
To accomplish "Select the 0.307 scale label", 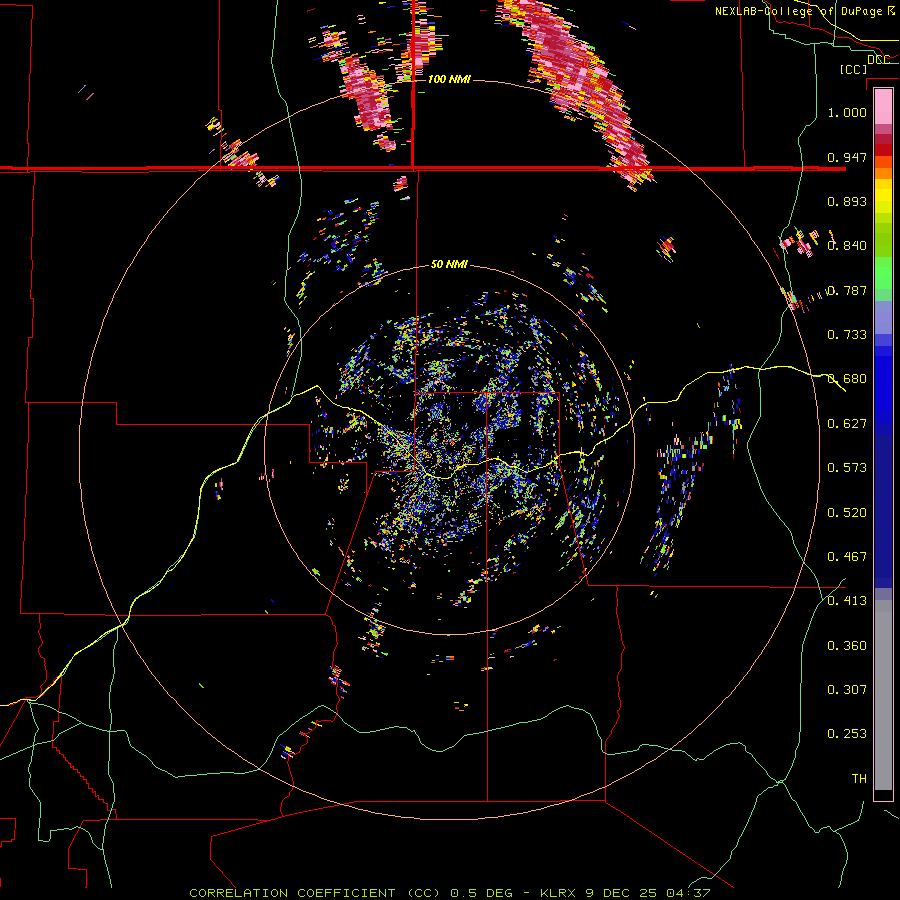I will pyautogui.click(x=847, y=690).
